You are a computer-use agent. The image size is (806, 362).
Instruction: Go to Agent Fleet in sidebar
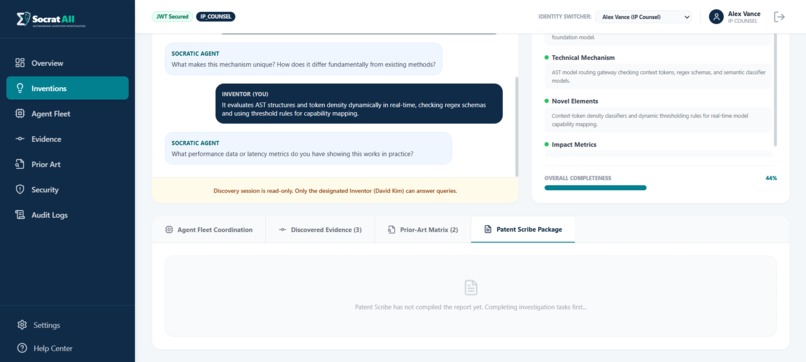67,114
